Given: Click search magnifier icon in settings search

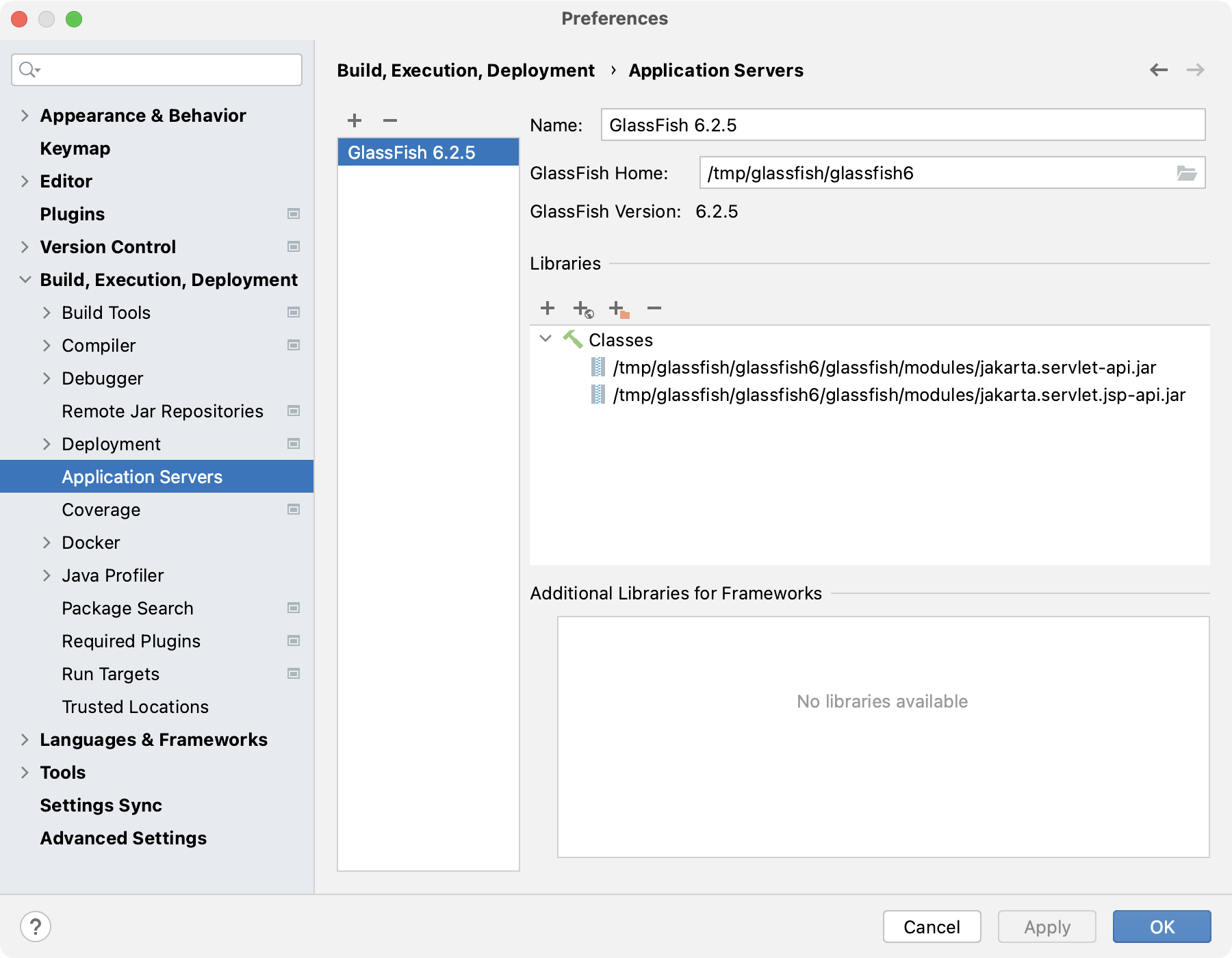Looking at the screenshot, I should tap(29, 70).
